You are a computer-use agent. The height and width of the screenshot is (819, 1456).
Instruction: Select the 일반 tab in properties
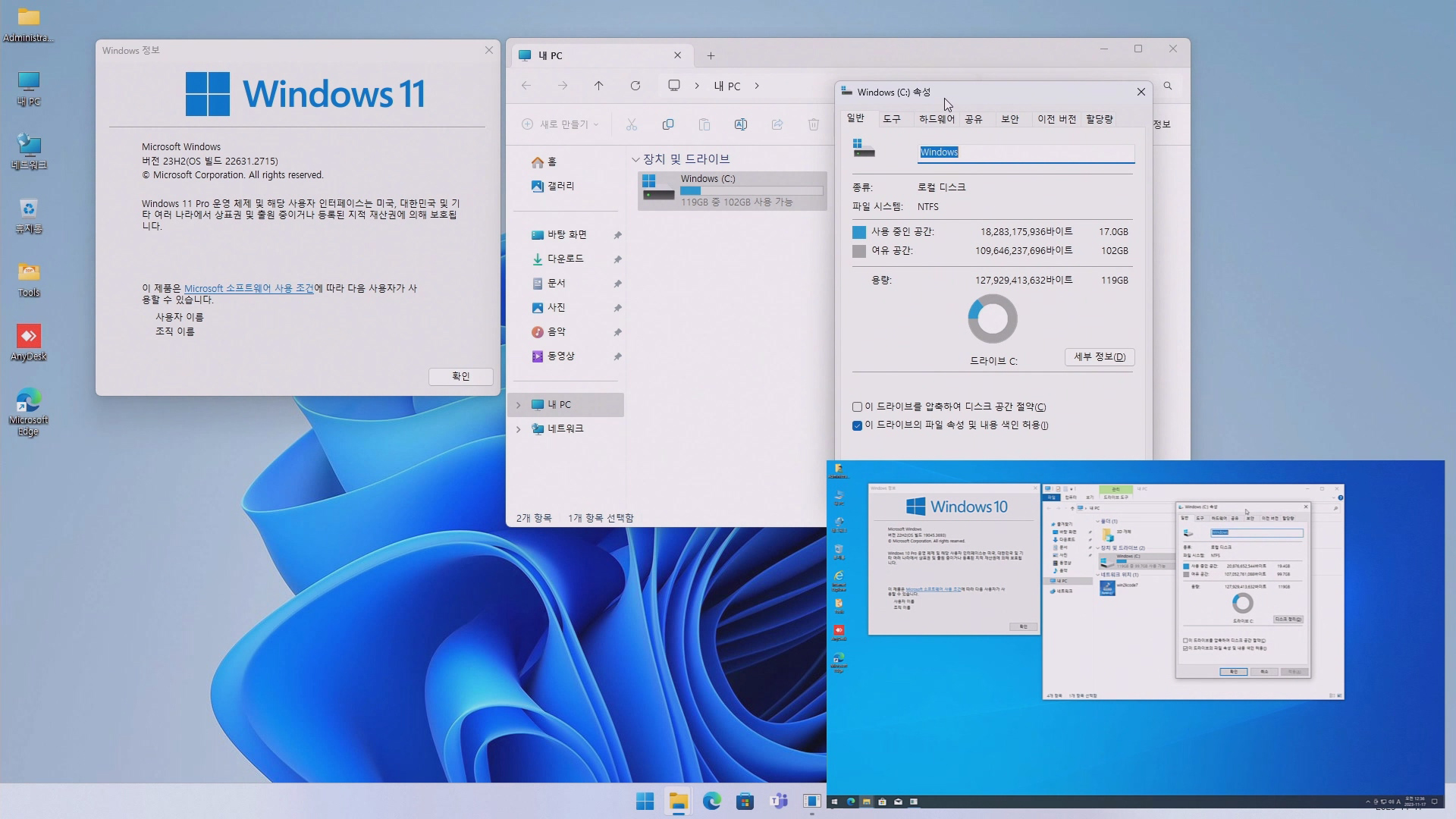point(855,118)
